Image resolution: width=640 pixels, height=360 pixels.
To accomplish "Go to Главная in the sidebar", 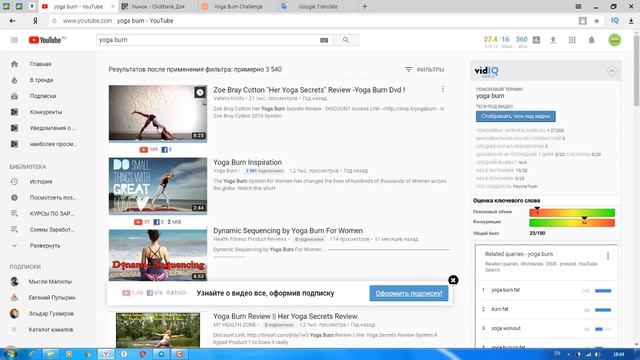I will pos(41,64).
